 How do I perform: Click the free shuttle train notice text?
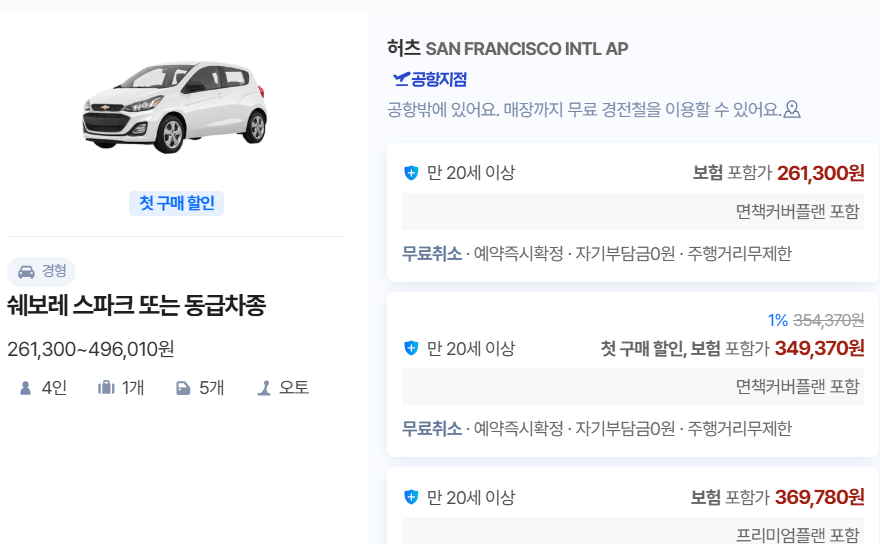[584, 109]
